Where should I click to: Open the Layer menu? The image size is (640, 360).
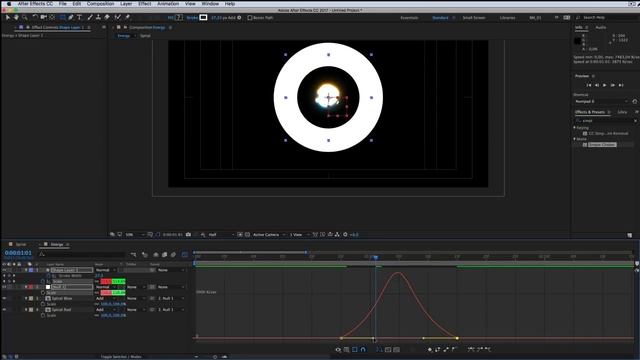pyautogui.click(x=126, y=4)
